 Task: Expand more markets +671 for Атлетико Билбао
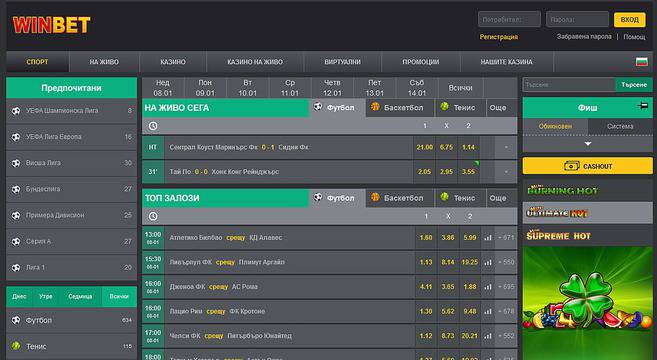[x=506, y=238]
